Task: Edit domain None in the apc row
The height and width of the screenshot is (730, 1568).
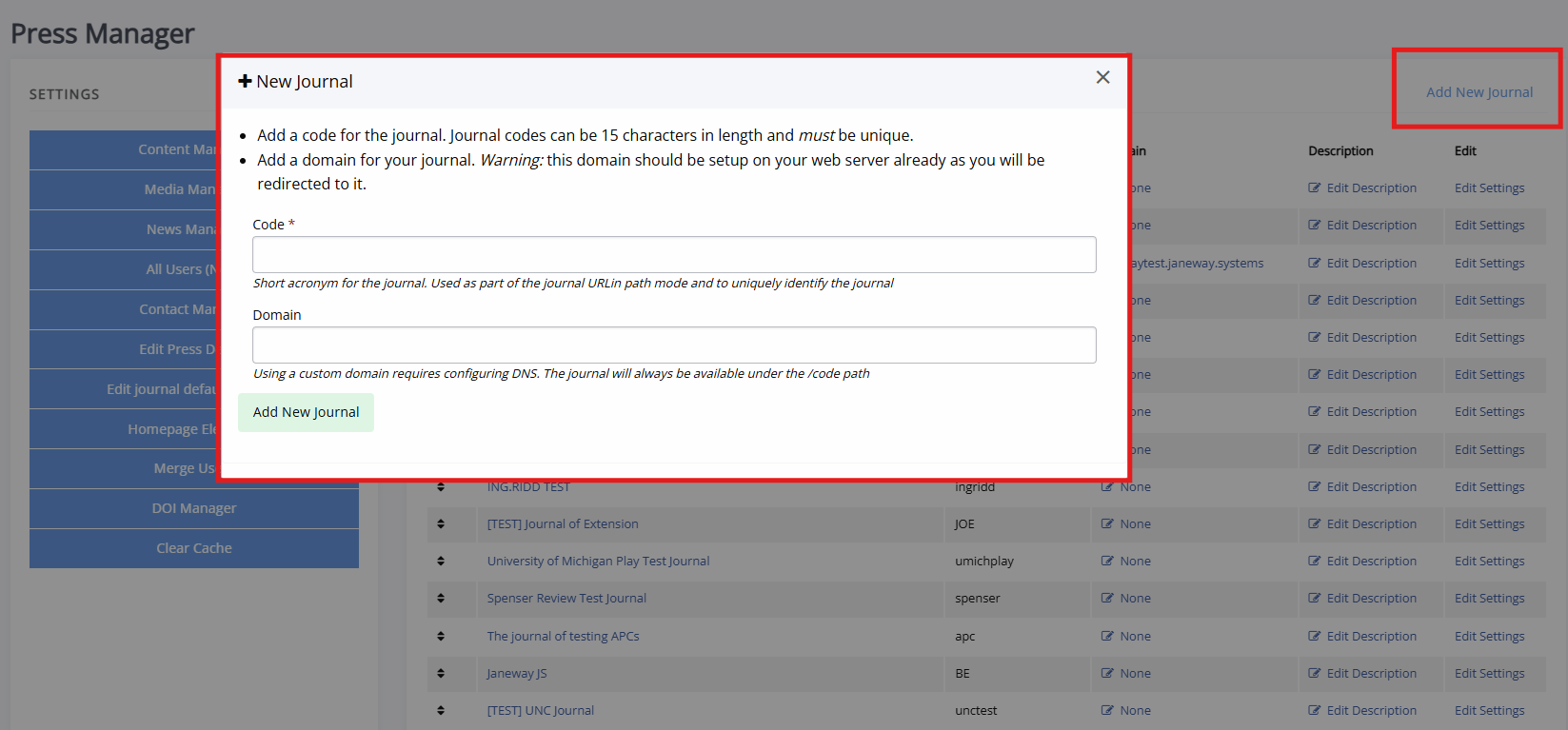Action: pos(1126,637)
